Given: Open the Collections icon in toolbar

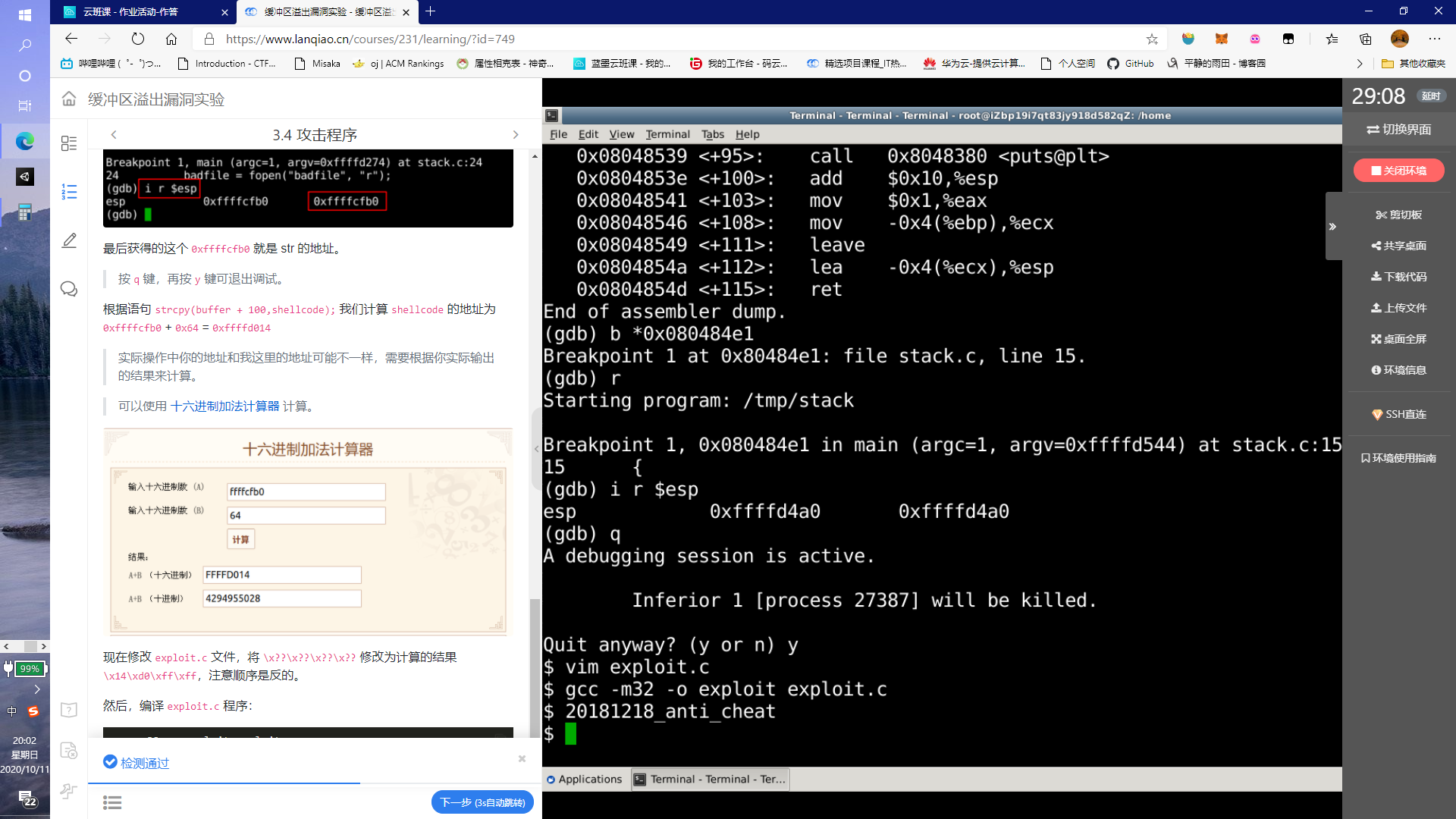Looking at the screenshot, I should 1366,39.
